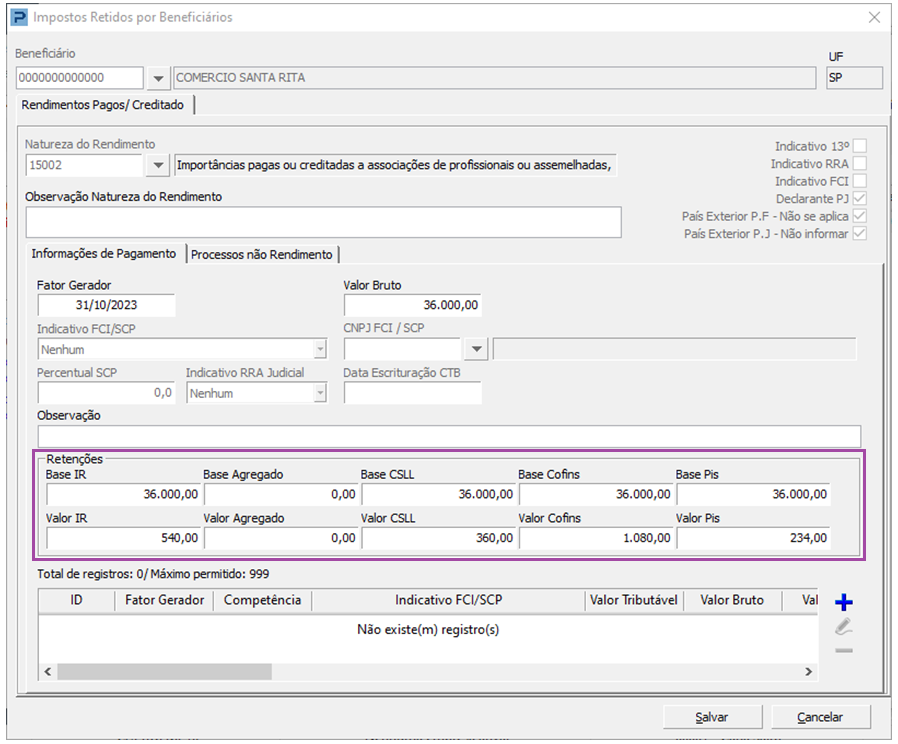
Task: Click the Valor Bruto input field
Action: (x=412, y=305)
